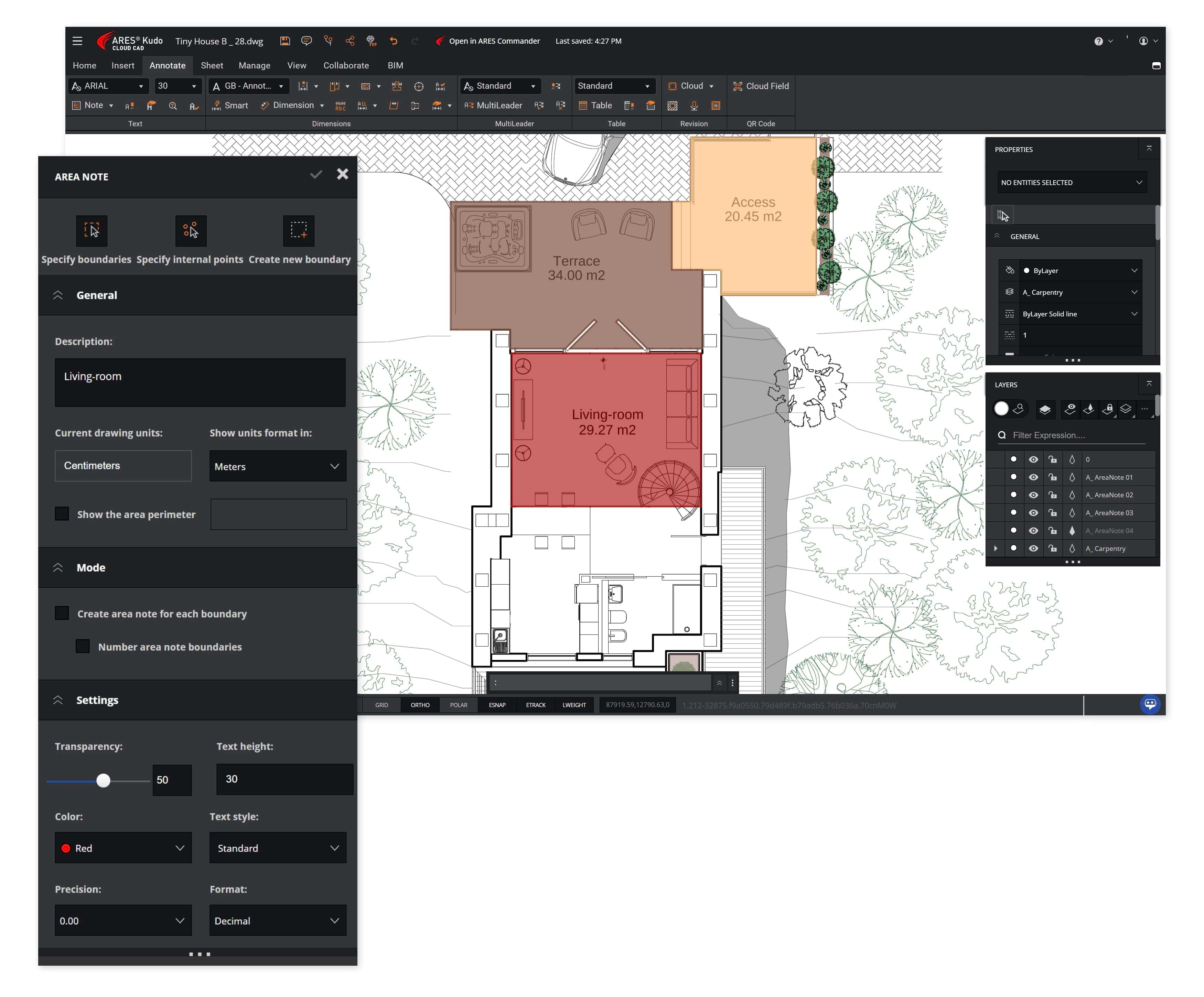Click the Create new boundary icon
Viewport: 1204px width, 997px height.
pyautogui.click(x=299, y=230)
